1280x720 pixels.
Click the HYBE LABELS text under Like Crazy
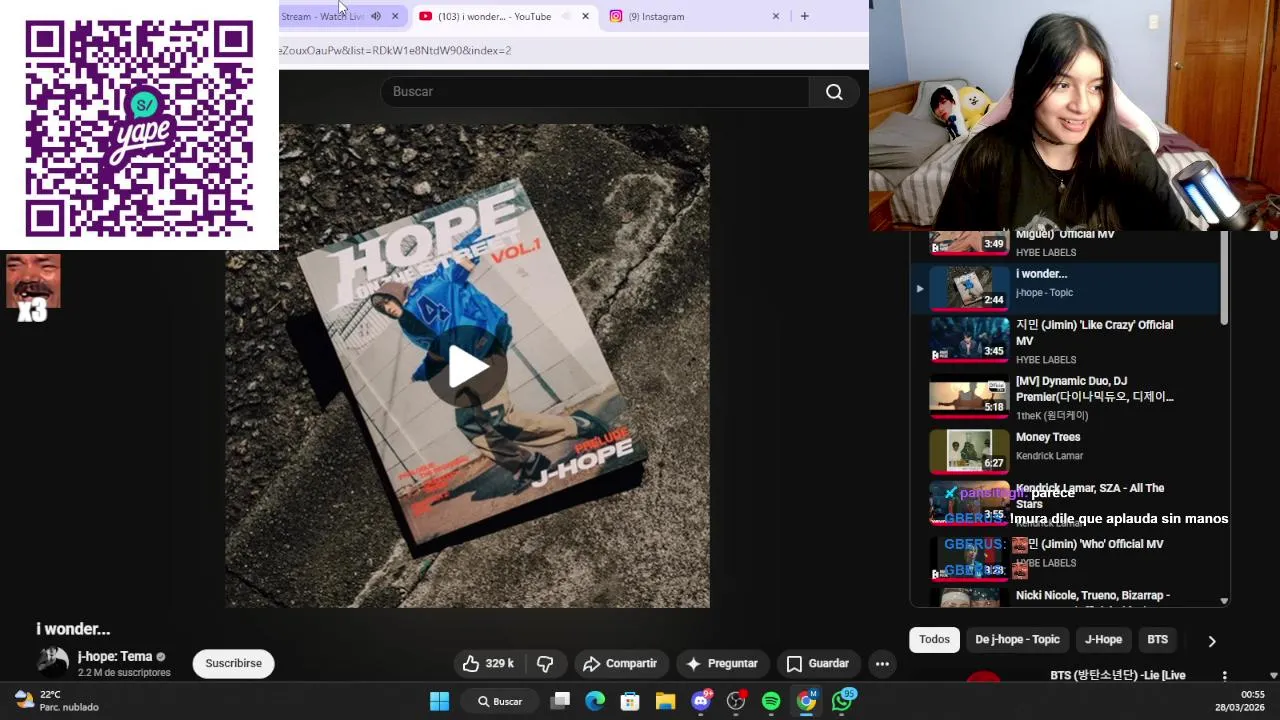[1046, 360]
